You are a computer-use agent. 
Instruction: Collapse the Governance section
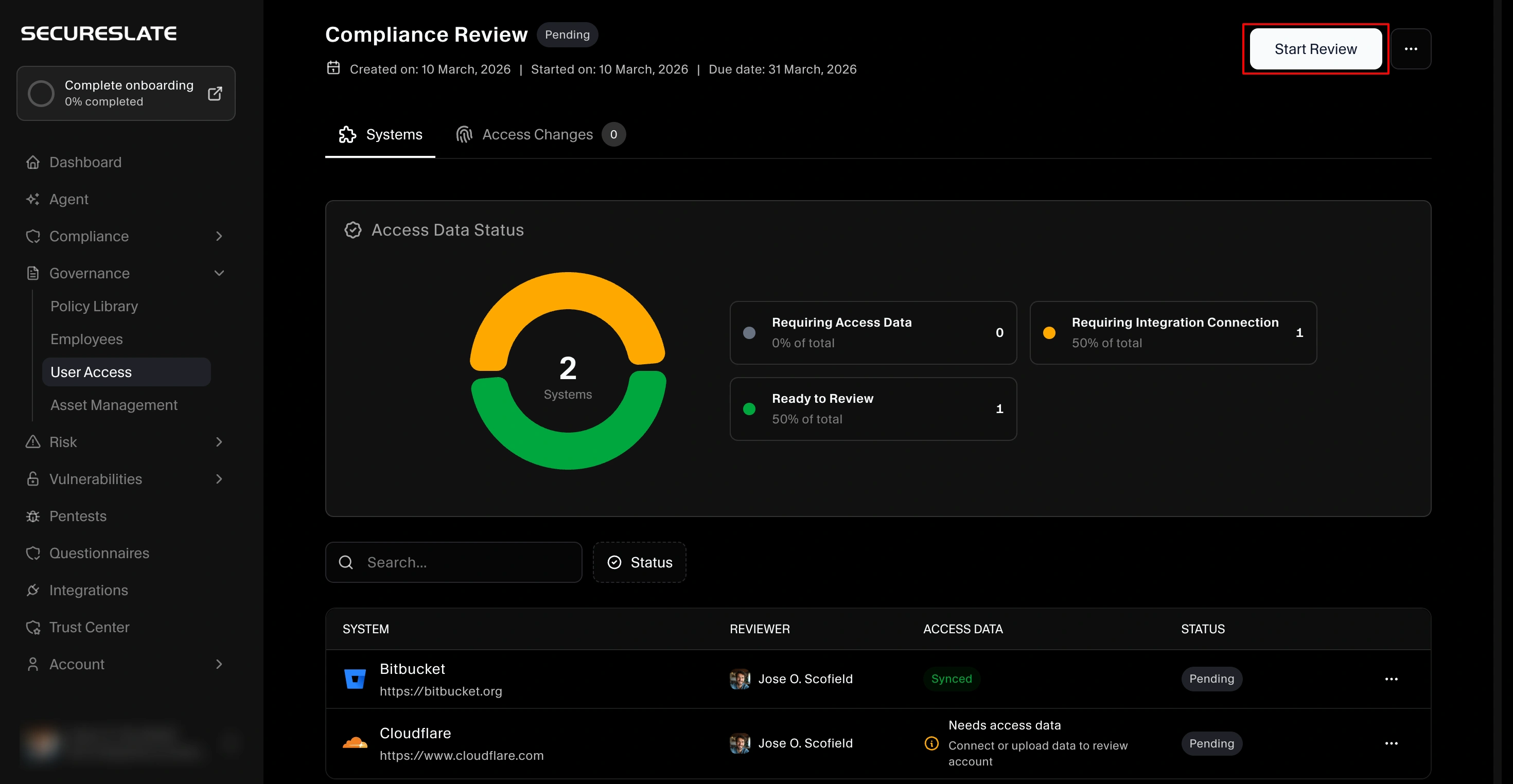point(219,273)
